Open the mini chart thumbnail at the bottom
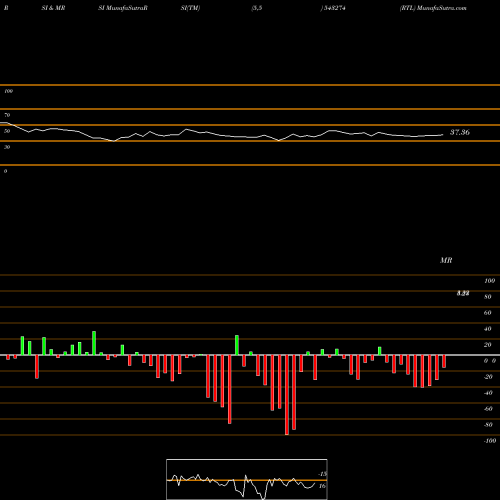 tap(247, 479)
